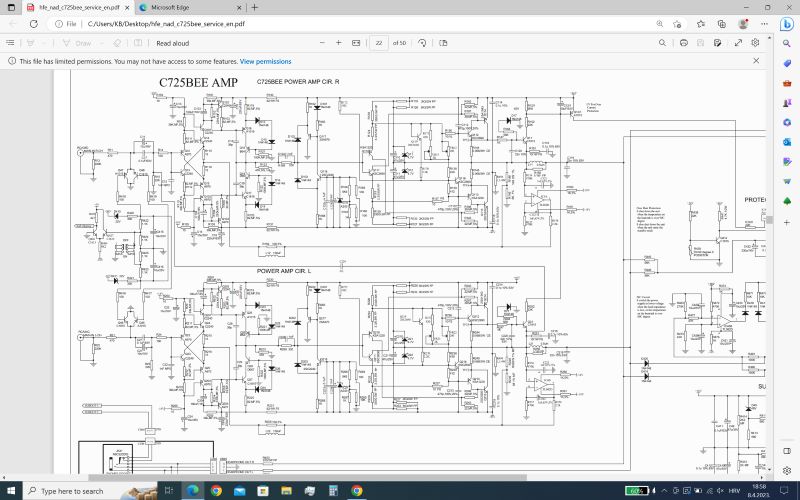The width and height of the screenshot is (800, 500).
Task: Click the address bar file path
Action: tap(166, 24)
